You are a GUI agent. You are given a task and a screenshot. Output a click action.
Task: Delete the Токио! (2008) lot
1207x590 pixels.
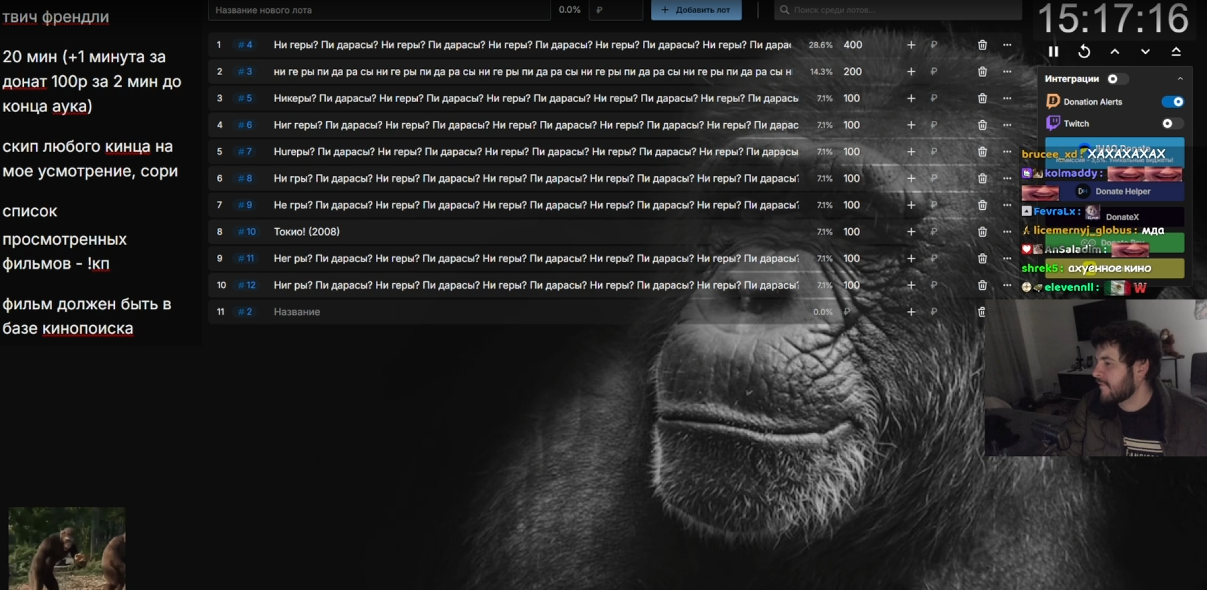(982, 232)
